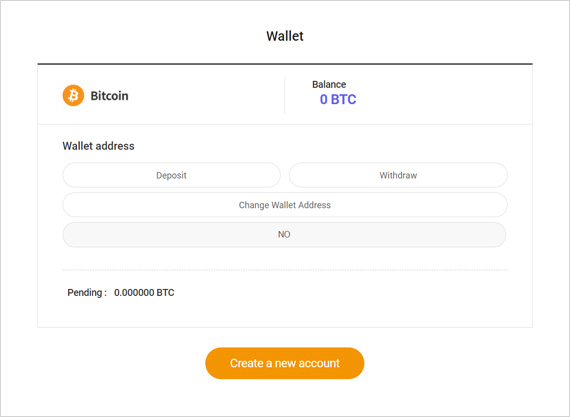Click the BTC unit in the balance

coord(344,99)
